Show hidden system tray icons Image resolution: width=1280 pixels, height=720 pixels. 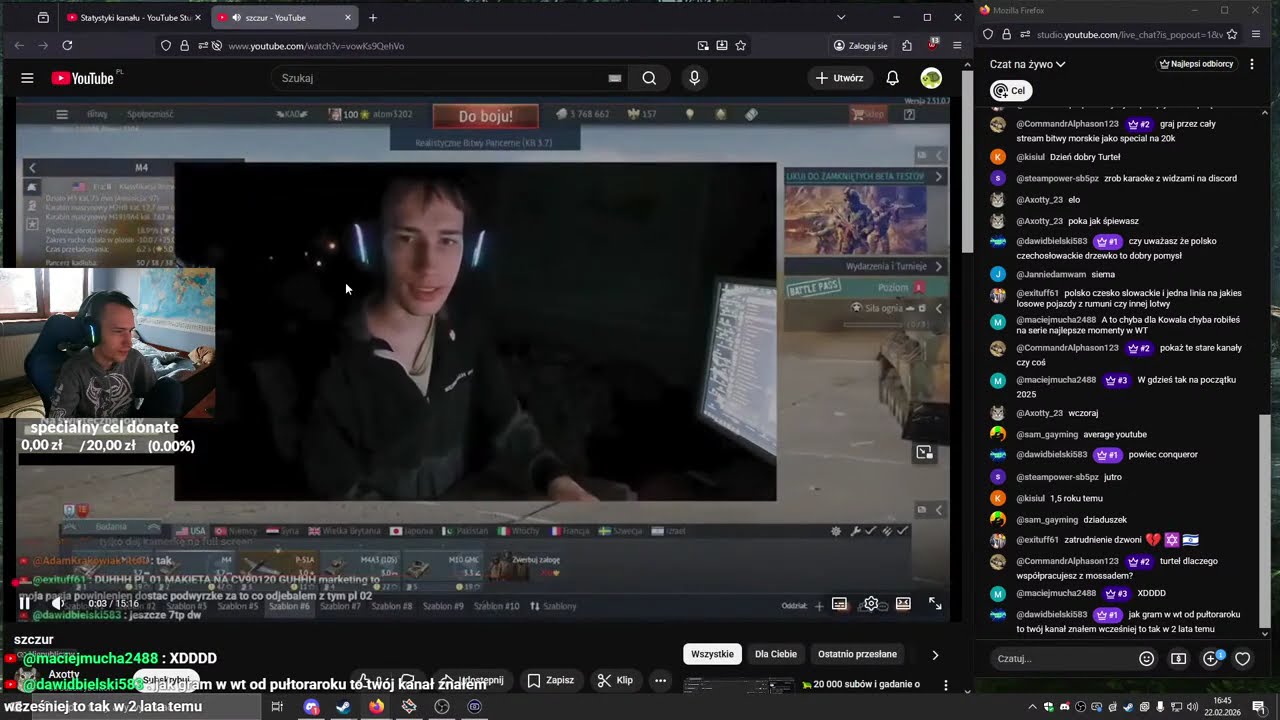click(x=1034, y=706)
